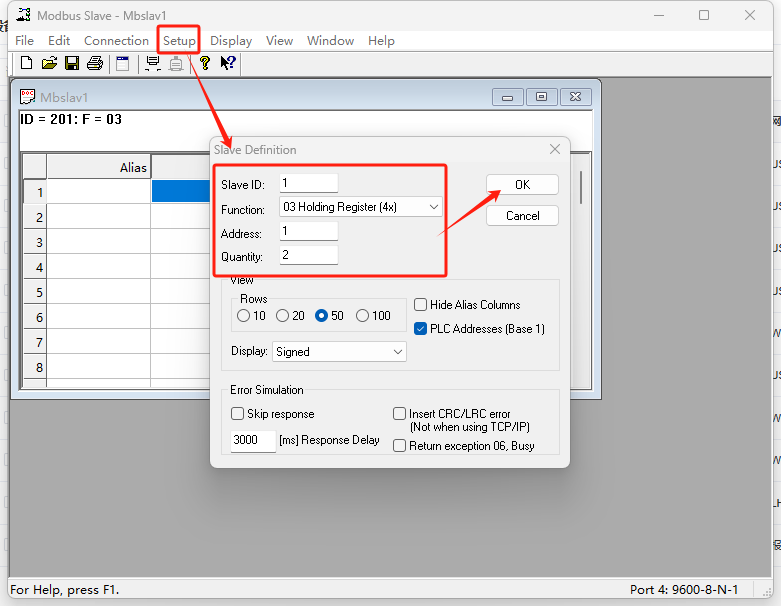Open the Setup menu
Viewport: 781px width, 606px height.
[x=180, y=41]
